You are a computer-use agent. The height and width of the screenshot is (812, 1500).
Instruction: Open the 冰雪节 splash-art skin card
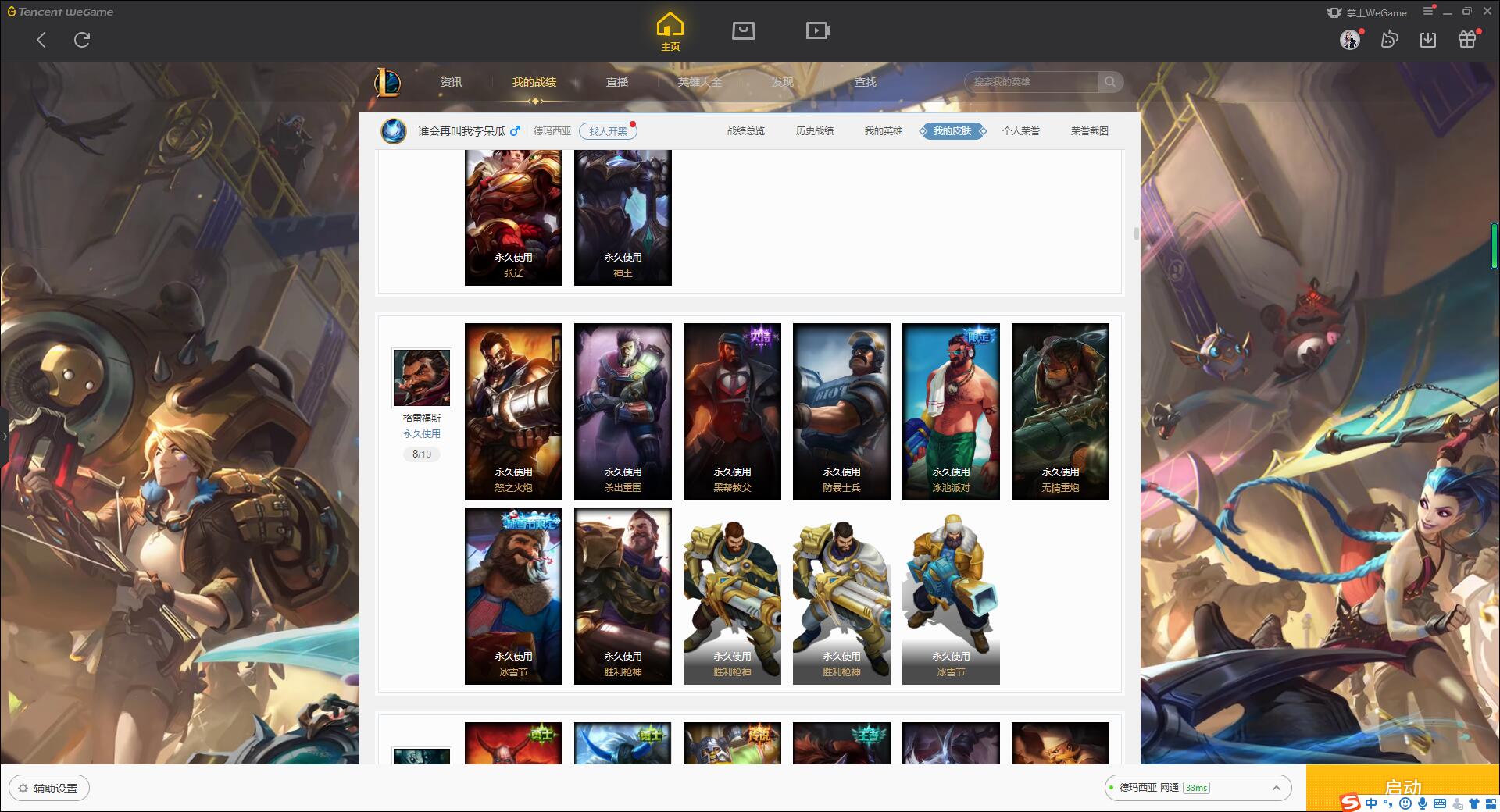513,596
